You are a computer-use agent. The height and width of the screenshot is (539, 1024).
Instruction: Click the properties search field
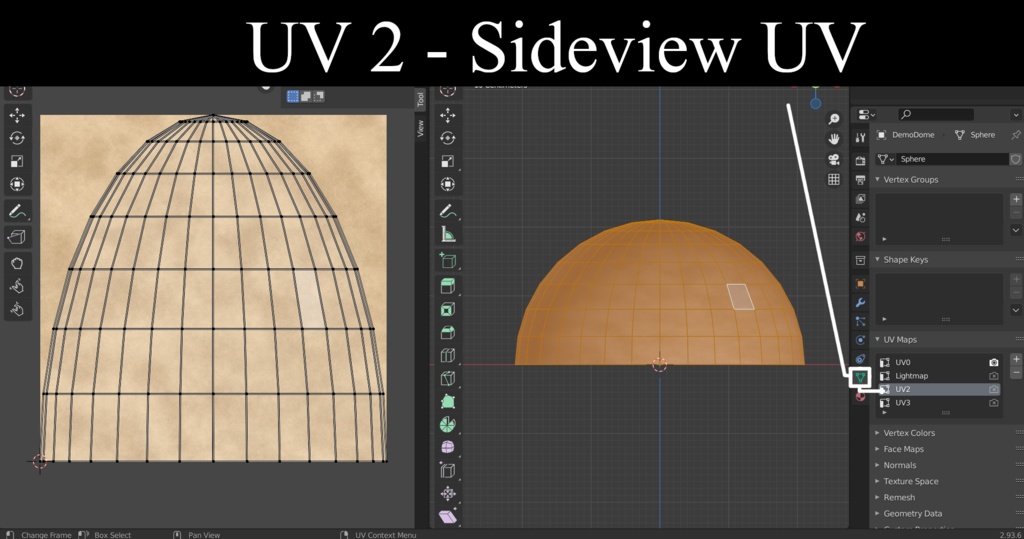936,114
